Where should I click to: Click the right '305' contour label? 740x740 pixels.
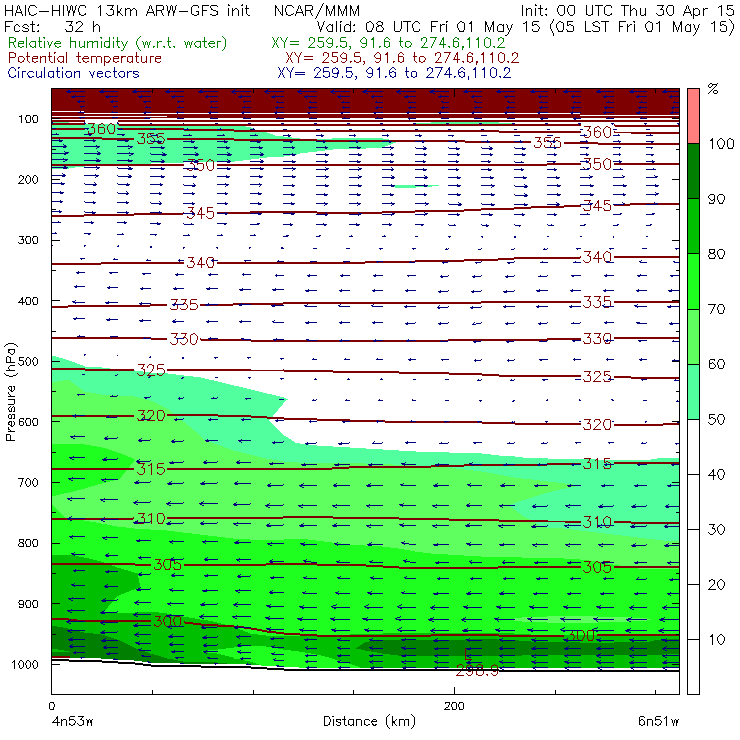pyautogui.click(x=597, y=567)
